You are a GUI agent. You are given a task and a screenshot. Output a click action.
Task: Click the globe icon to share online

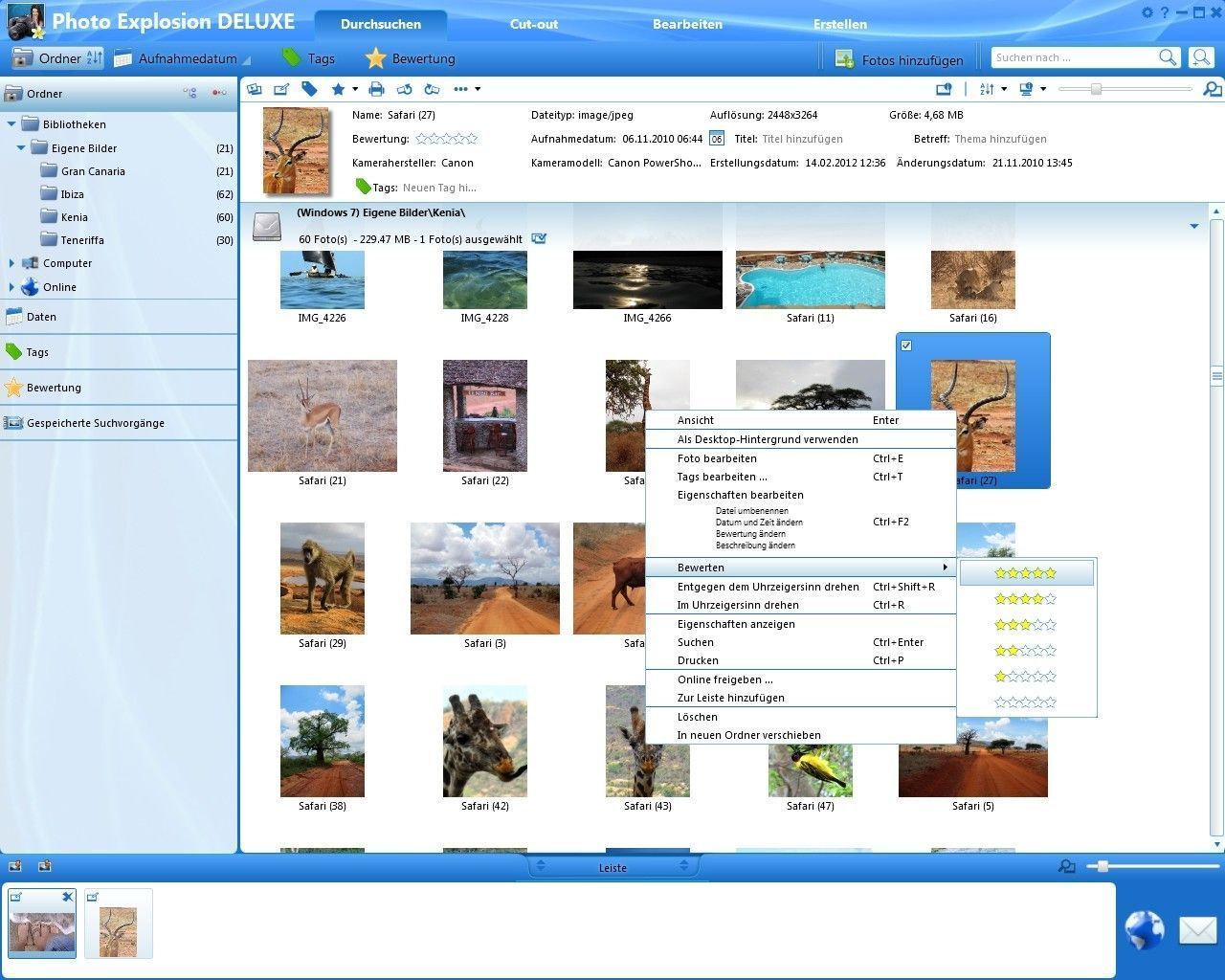click(1144, 929)
